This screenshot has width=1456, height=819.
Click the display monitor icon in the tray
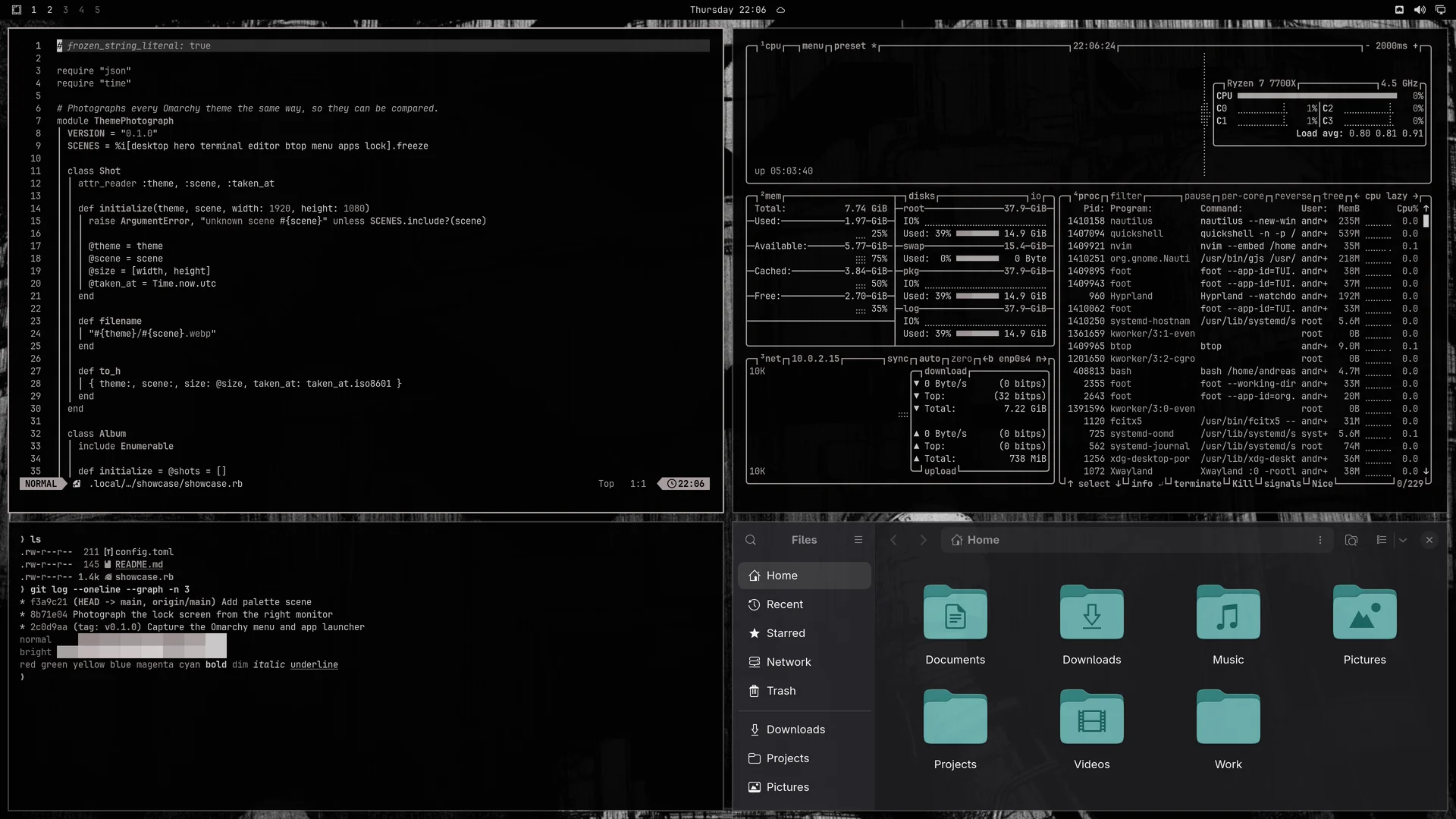(1440, 10)
